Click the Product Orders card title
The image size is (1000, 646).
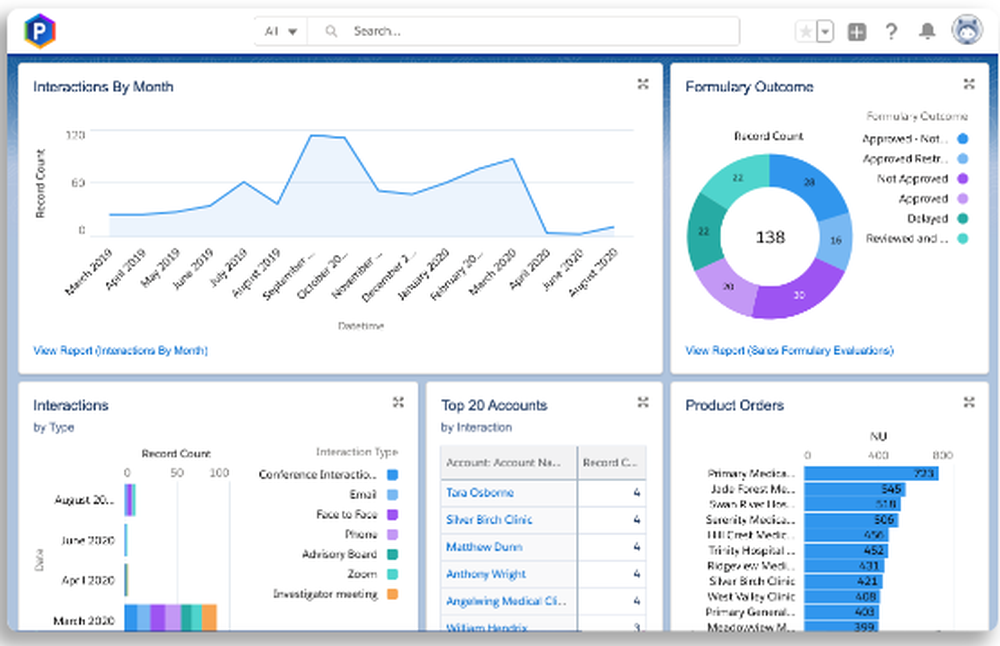pyautogui.click(x=735, y=406)
